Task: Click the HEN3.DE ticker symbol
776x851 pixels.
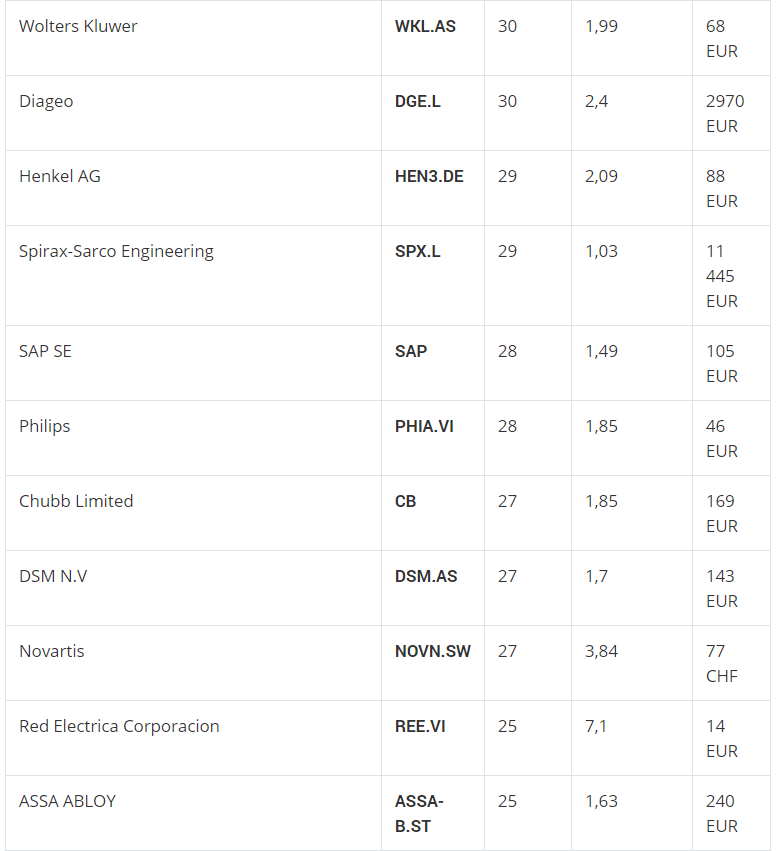Action: point(429,176)
